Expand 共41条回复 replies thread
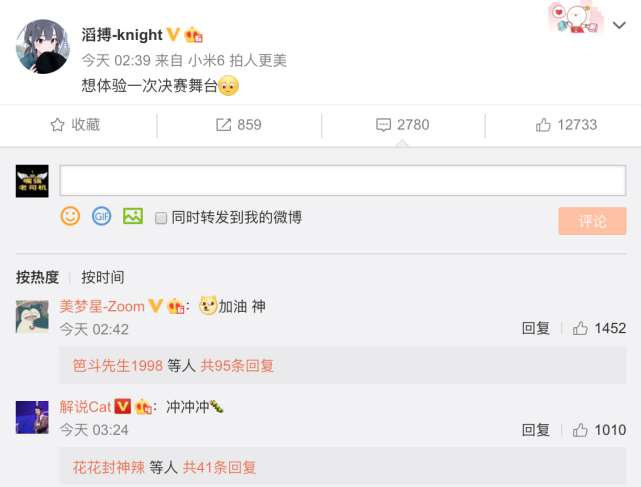This screenshot has height=487, width=641. coord(220,467)
